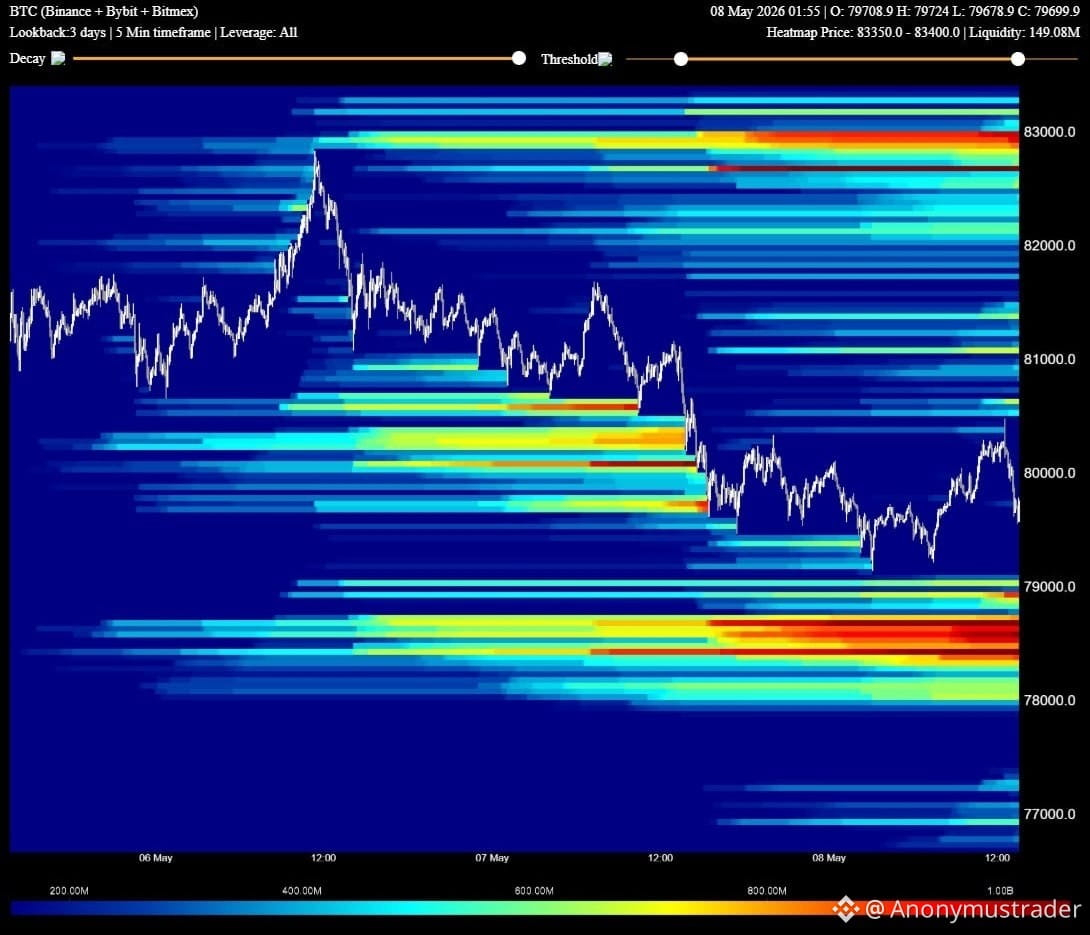Click the 77000.0 price axis label
Image resolution: width=1090 pixels, height=935 pixels.
[1049, 814]
